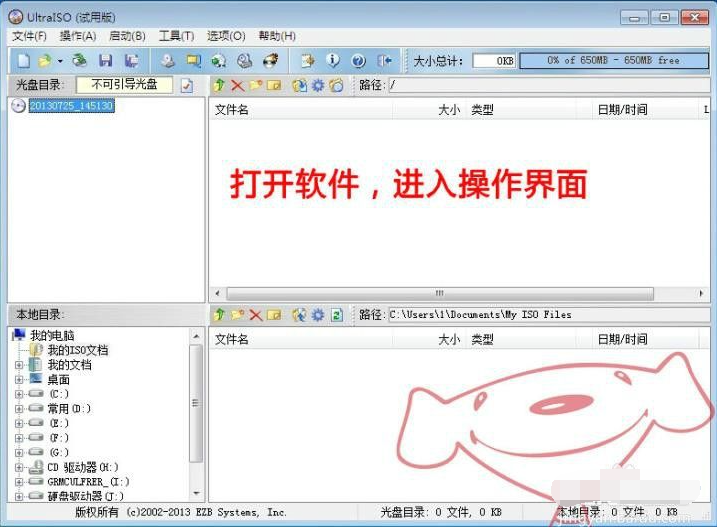Image resolution: width=717 pixels, height=527 pixels.
Task: Click the 不可引导光盘 button
Action: 124,85
